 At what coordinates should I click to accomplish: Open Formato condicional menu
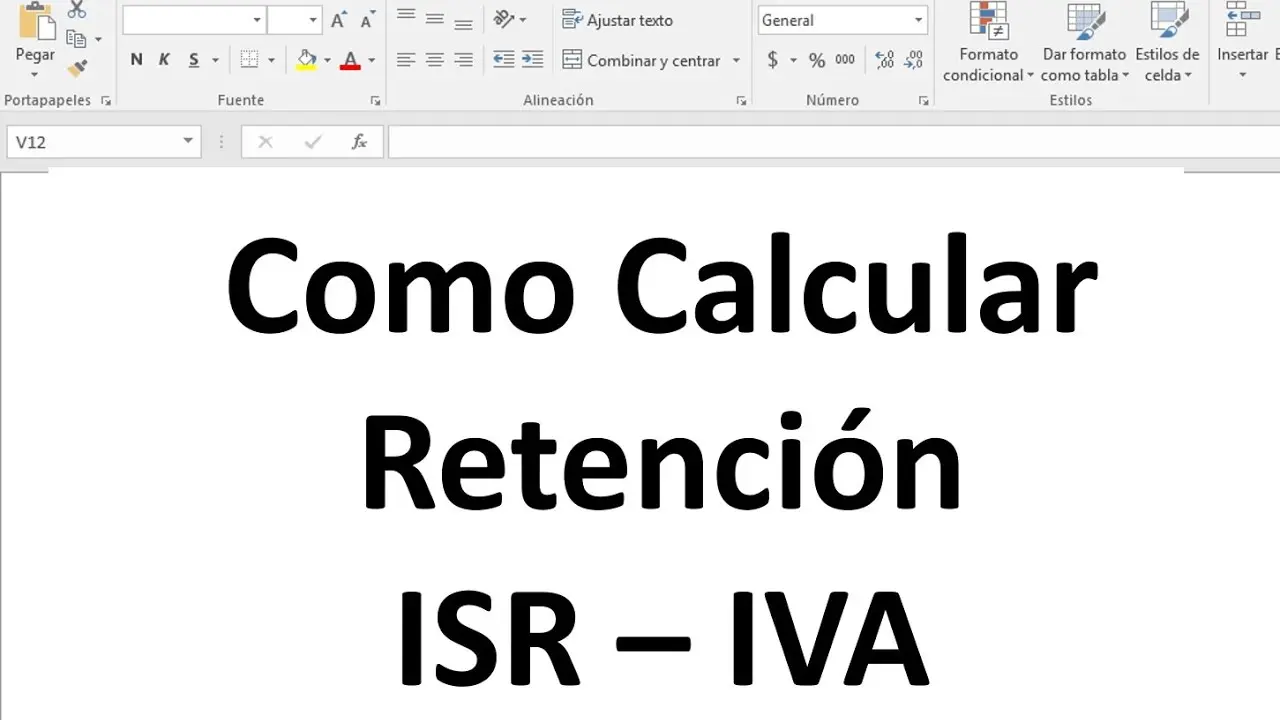coord(988,43)
